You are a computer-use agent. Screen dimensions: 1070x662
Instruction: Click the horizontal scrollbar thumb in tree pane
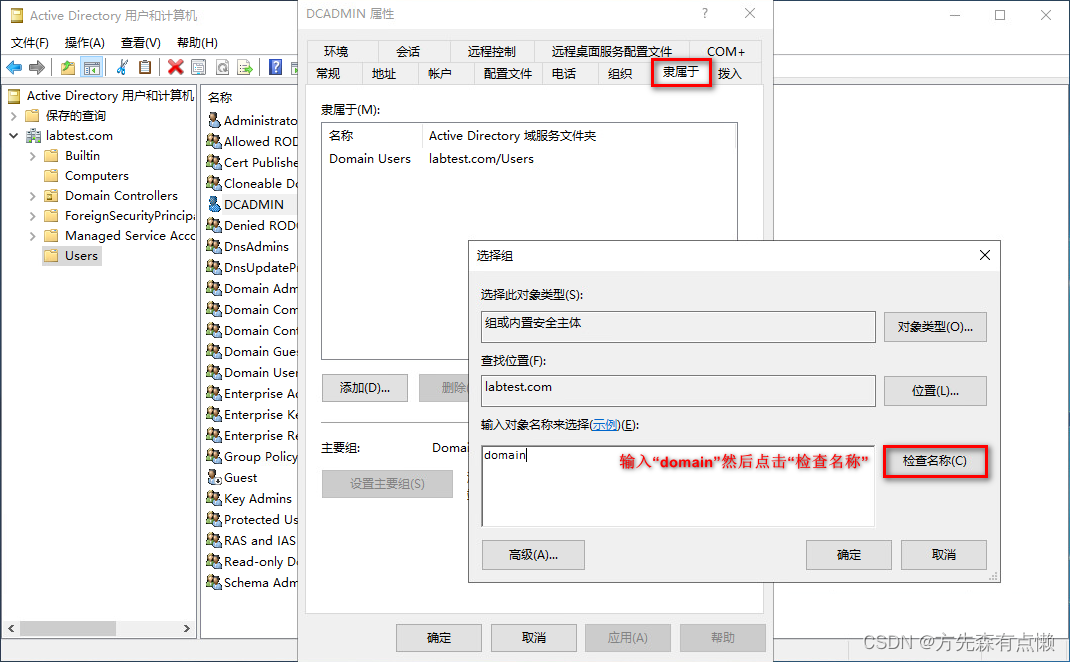(68, 628)
